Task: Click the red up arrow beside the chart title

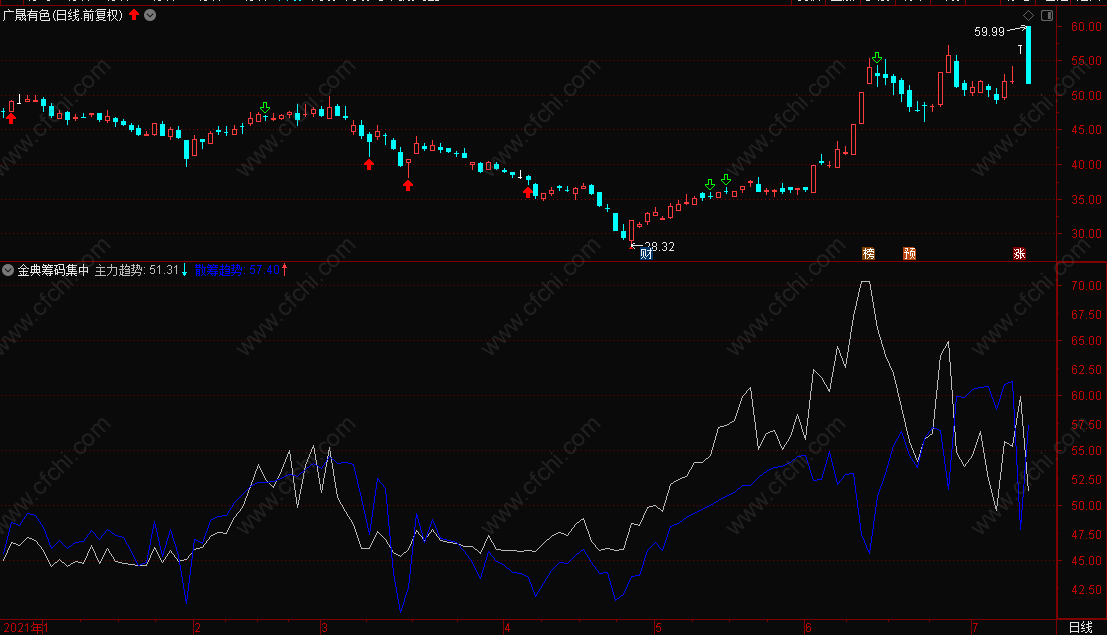Action: click(134, 14)
